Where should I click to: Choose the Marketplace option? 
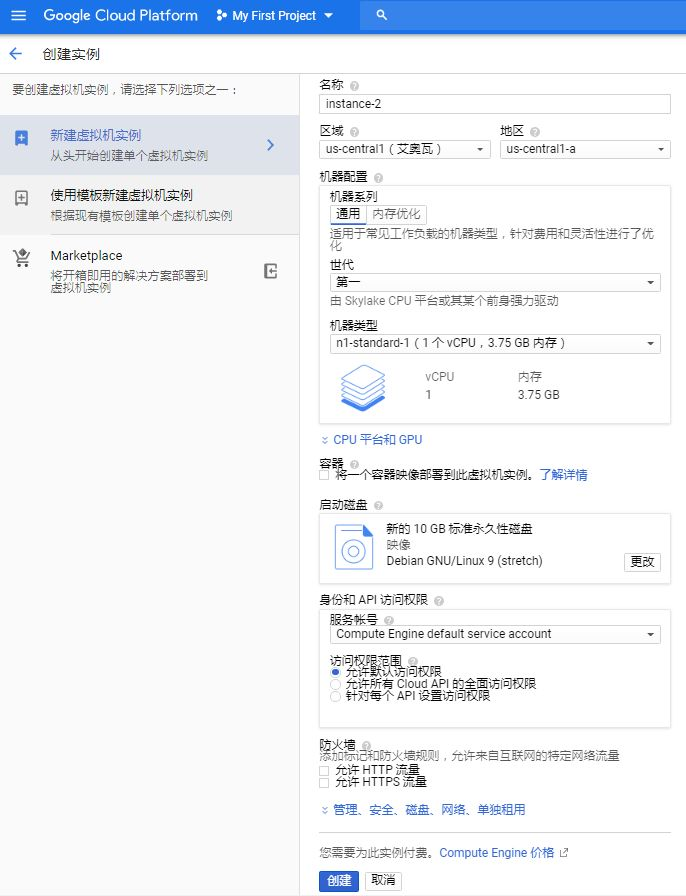(149, 270)
